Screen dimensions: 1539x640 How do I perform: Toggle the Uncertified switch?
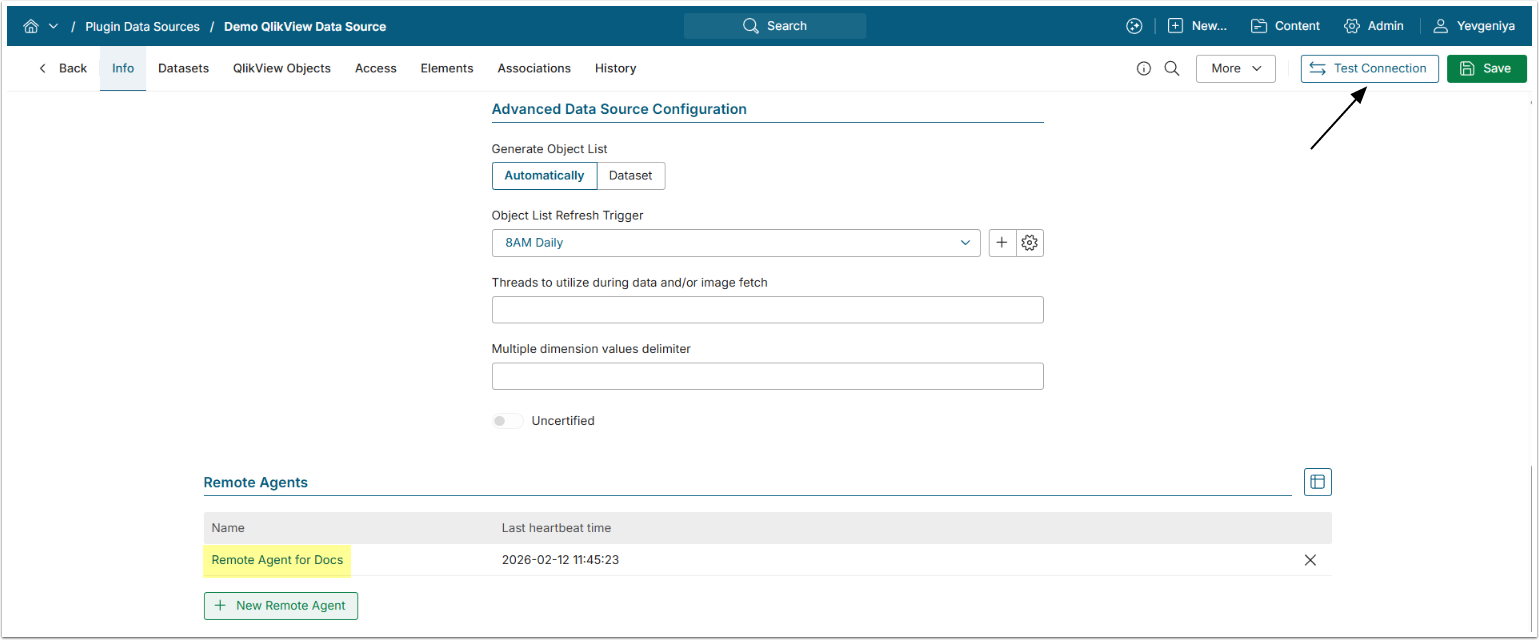point(508,421)
